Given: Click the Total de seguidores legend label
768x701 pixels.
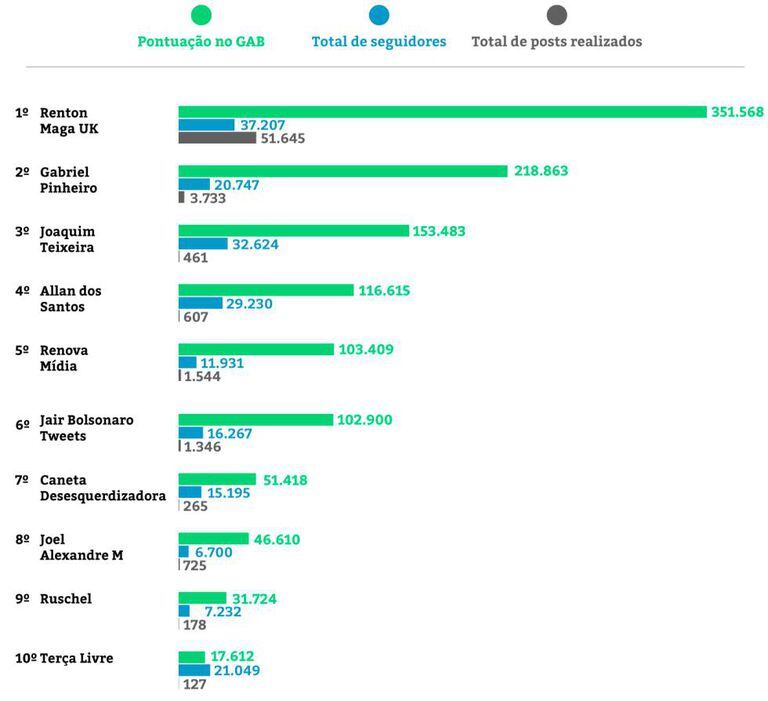Looking at the screenshot, I should pyautogui.click(x=379, y=42).
